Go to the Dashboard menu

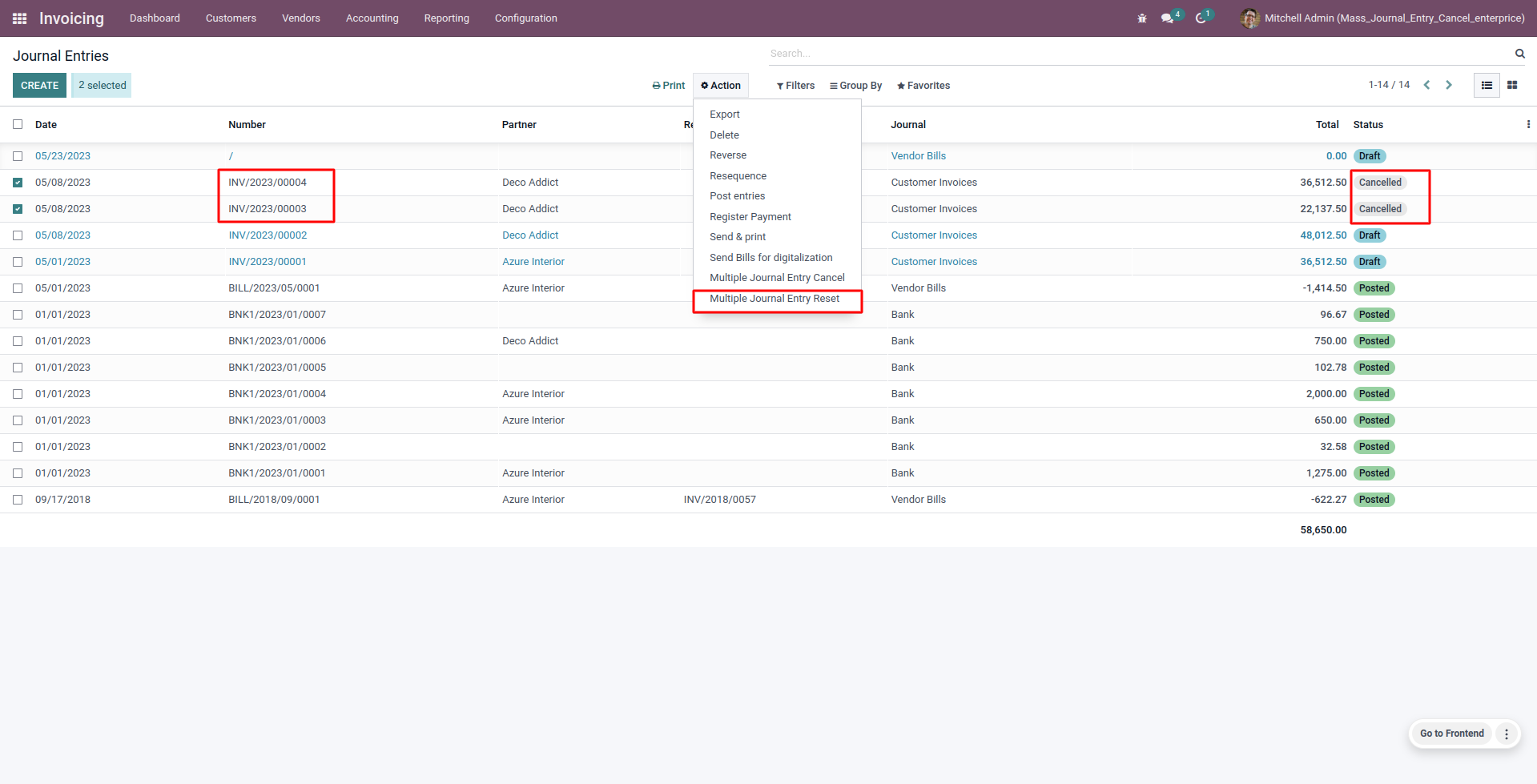click(x=155, y=18)
